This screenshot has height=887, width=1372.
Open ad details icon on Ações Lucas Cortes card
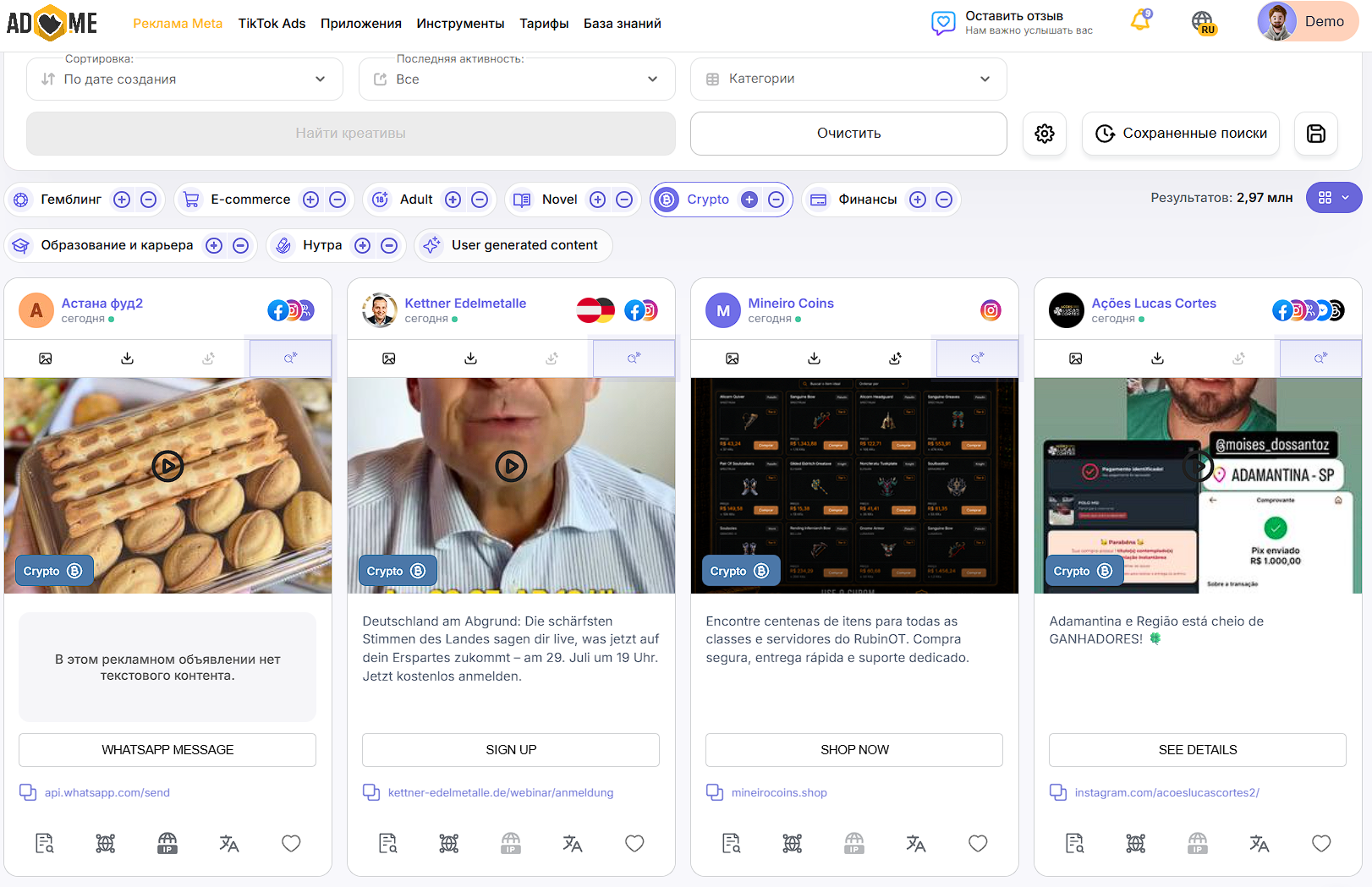click(1075, 843)
